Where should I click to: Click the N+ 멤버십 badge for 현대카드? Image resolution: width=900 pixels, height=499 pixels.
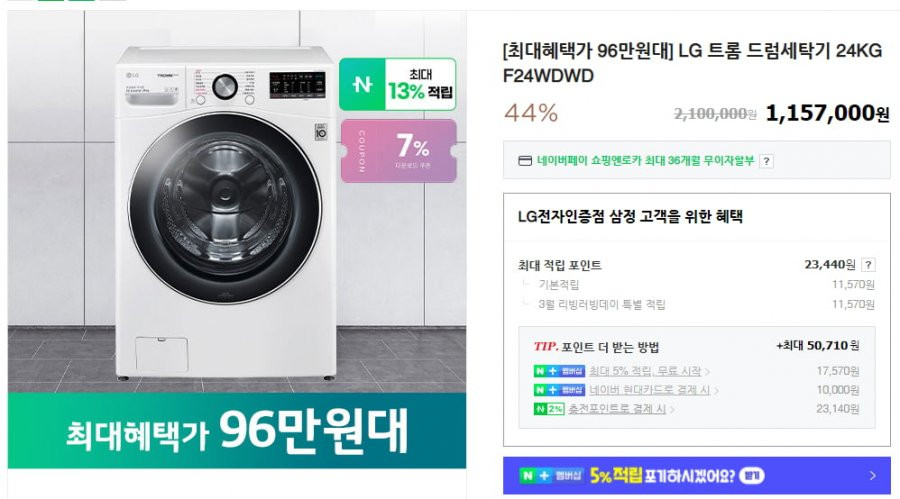tap(559, 390)
